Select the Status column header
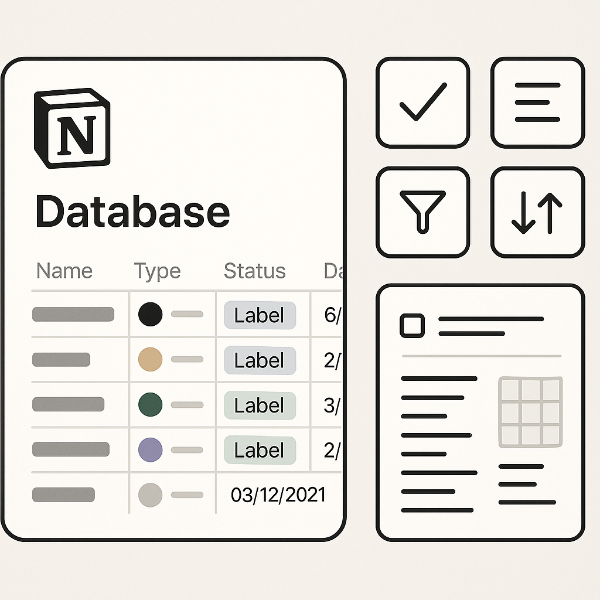The height and width of the screenshot is (600, 600). (254, 271)
